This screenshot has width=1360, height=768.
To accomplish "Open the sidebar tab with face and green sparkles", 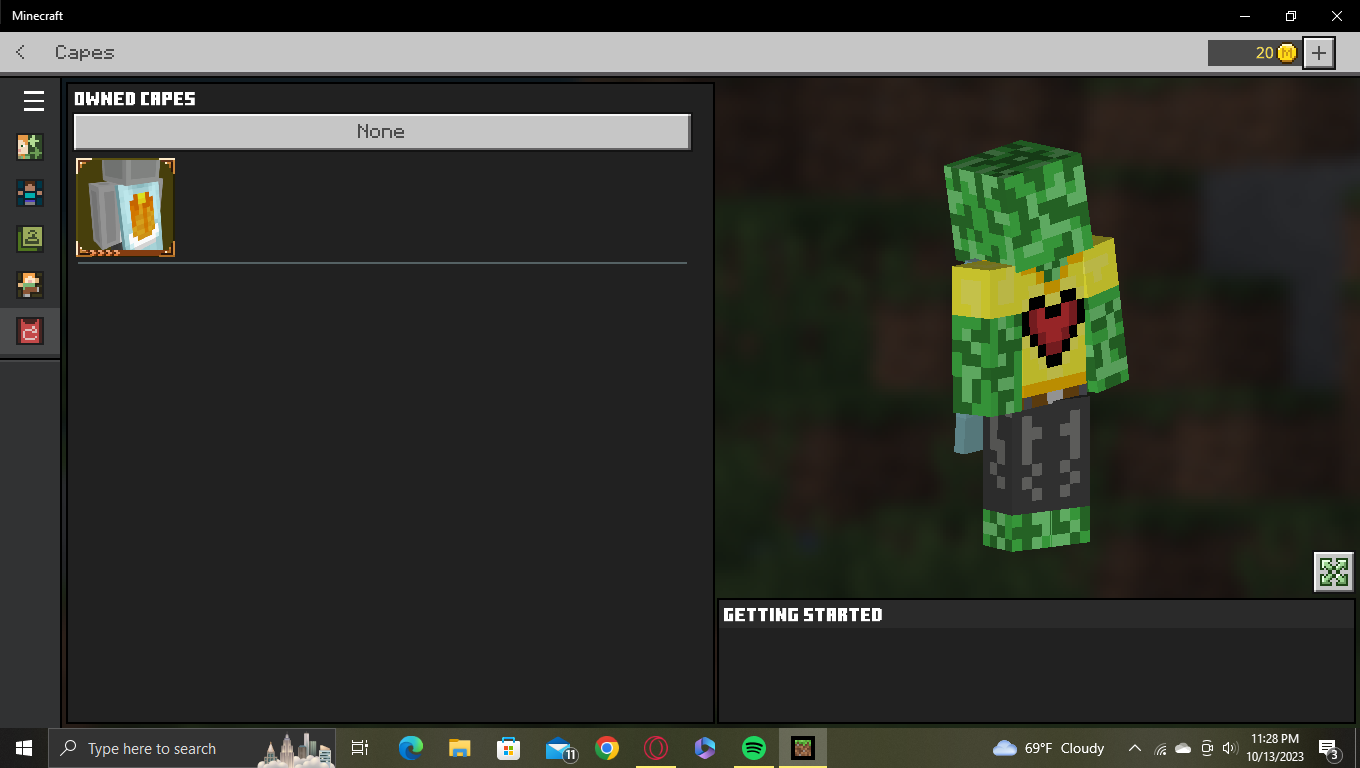I will click(x=30, y=147).
